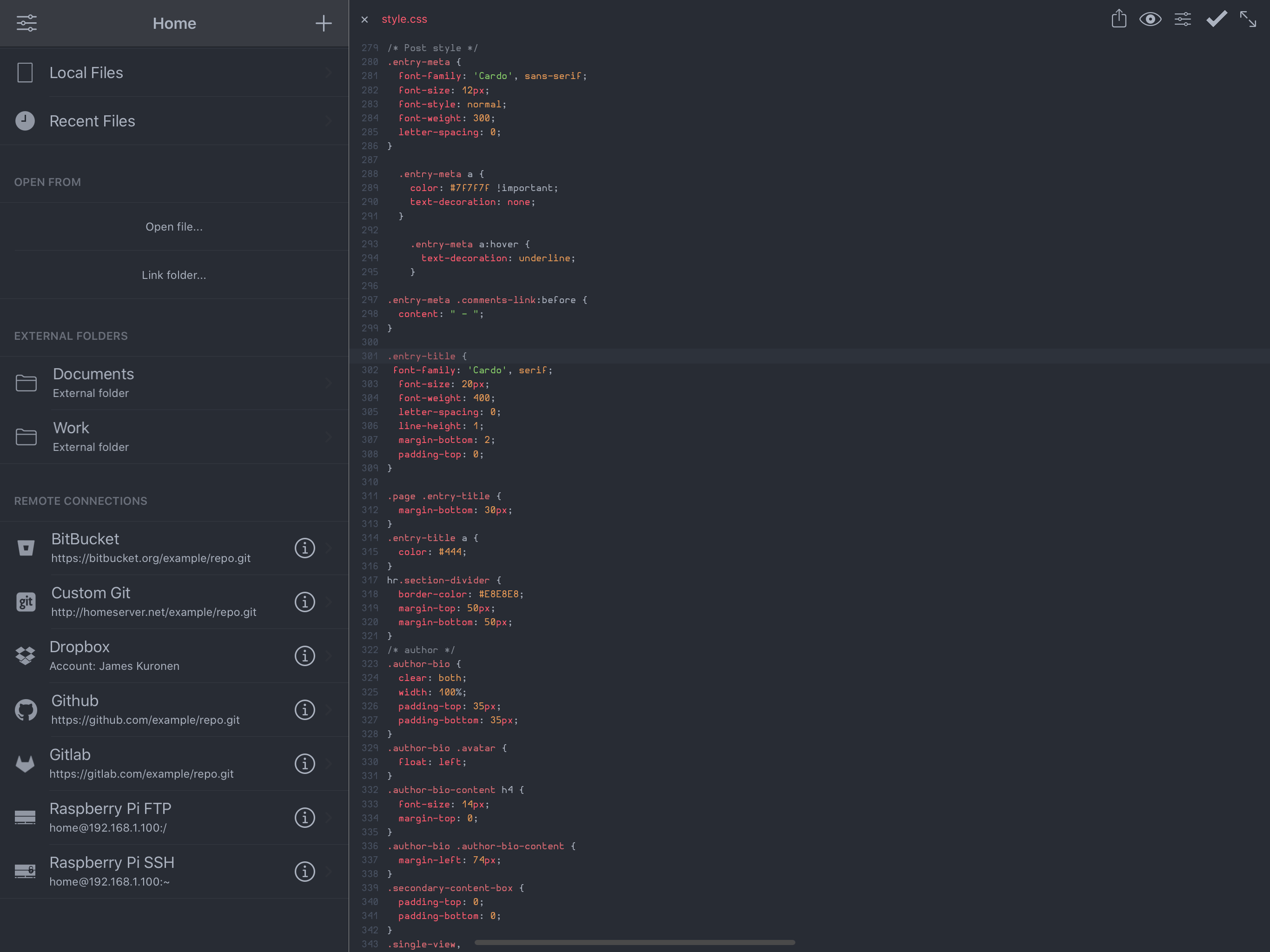Image resolution: width=1270 pixels, height=952 pixels.
Task: Click 'border-color: #E8E8E8;' line
Action: pyautogui.click(x=461, y=594)
